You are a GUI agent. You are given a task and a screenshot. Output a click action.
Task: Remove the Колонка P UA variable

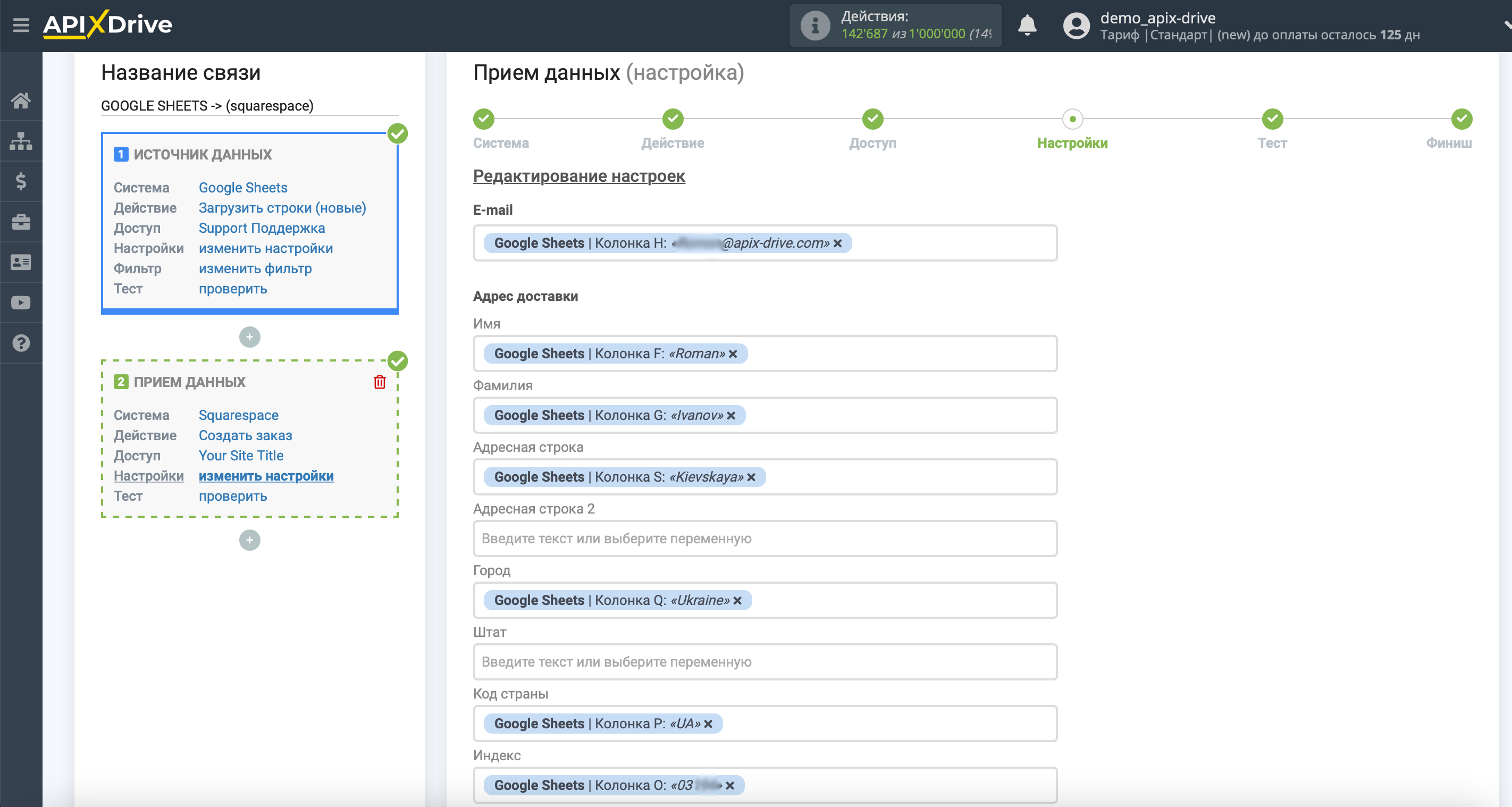[x=708, y=724]
